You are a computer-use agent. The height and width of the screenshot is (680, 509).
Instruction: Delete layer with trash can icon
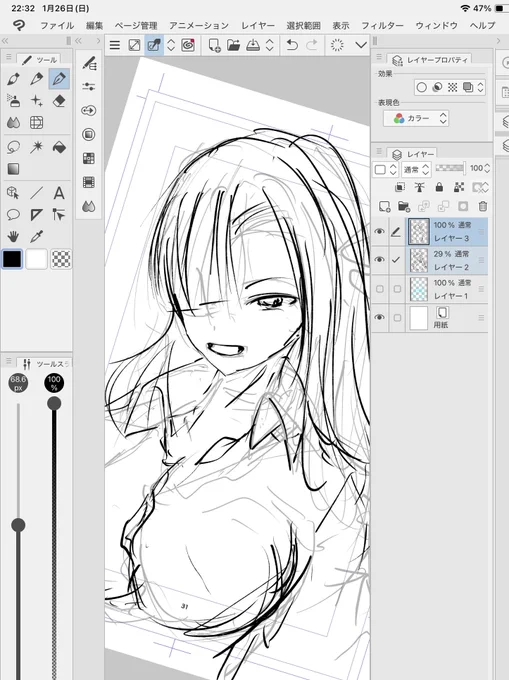[483, 206]
